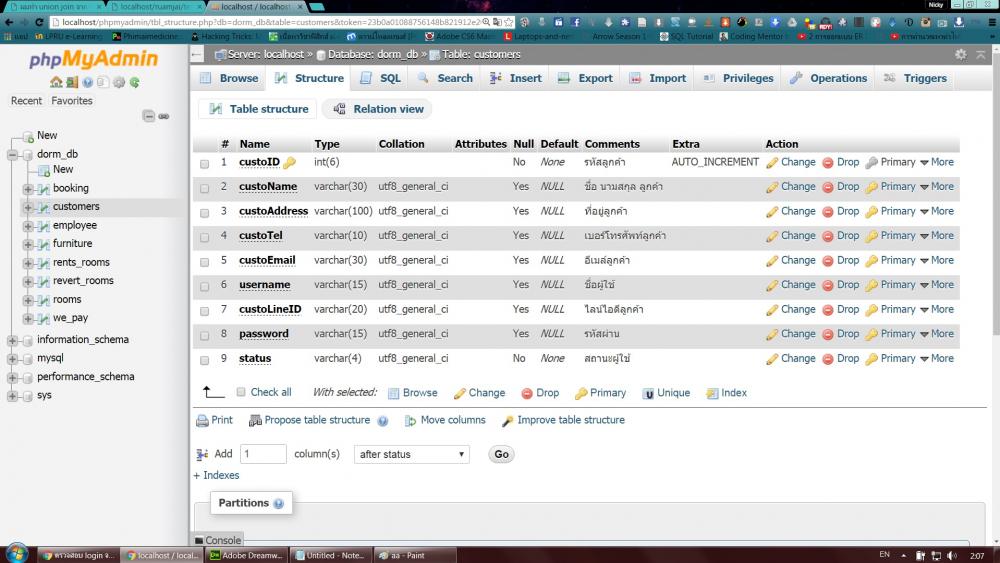The width and height of the screenshot is (1000, 563).
Task: Open the Operations tab
Action: point(828,78)
